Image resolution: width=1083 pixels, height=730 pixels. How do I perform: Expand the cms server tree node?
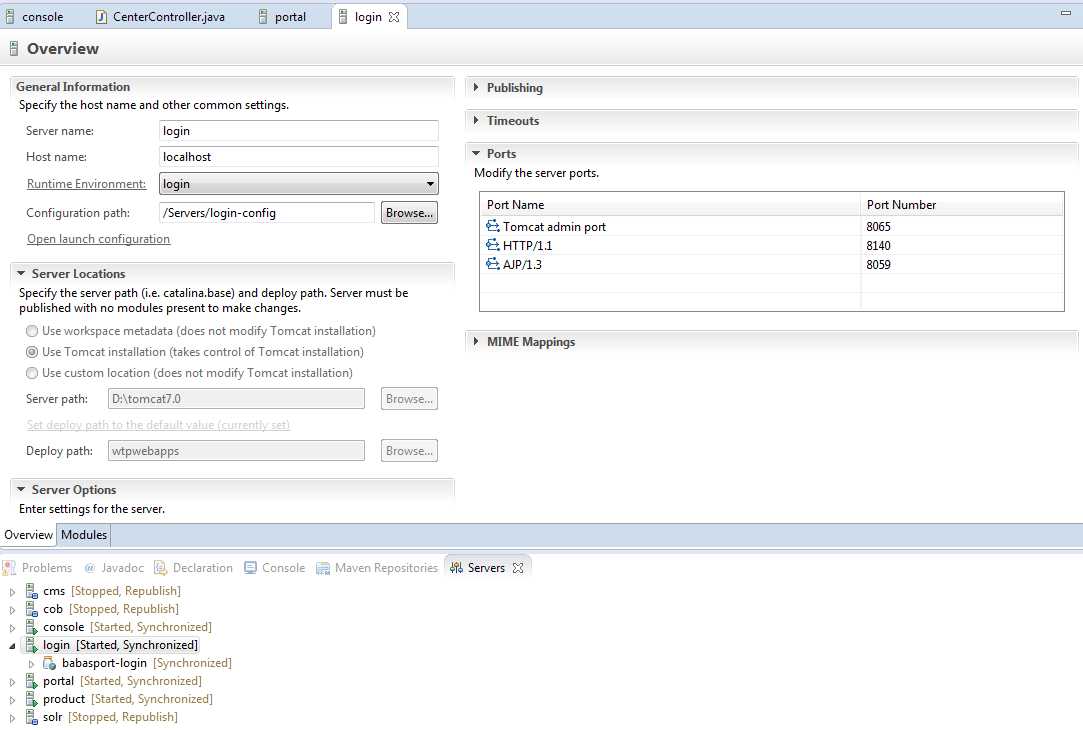pyautogui.click(x=12, y=592)
